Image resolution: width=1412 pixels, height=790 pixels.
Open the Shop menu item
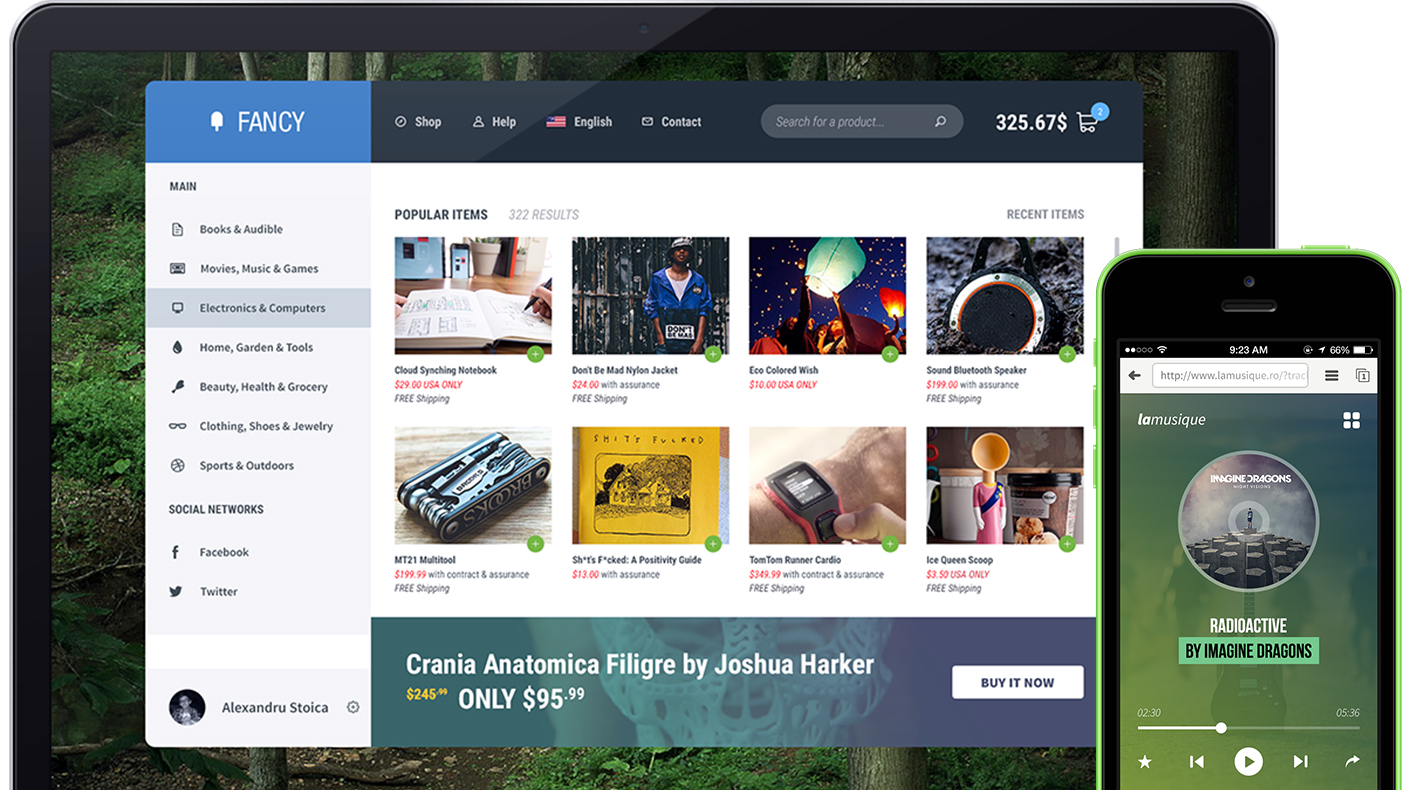418,122
